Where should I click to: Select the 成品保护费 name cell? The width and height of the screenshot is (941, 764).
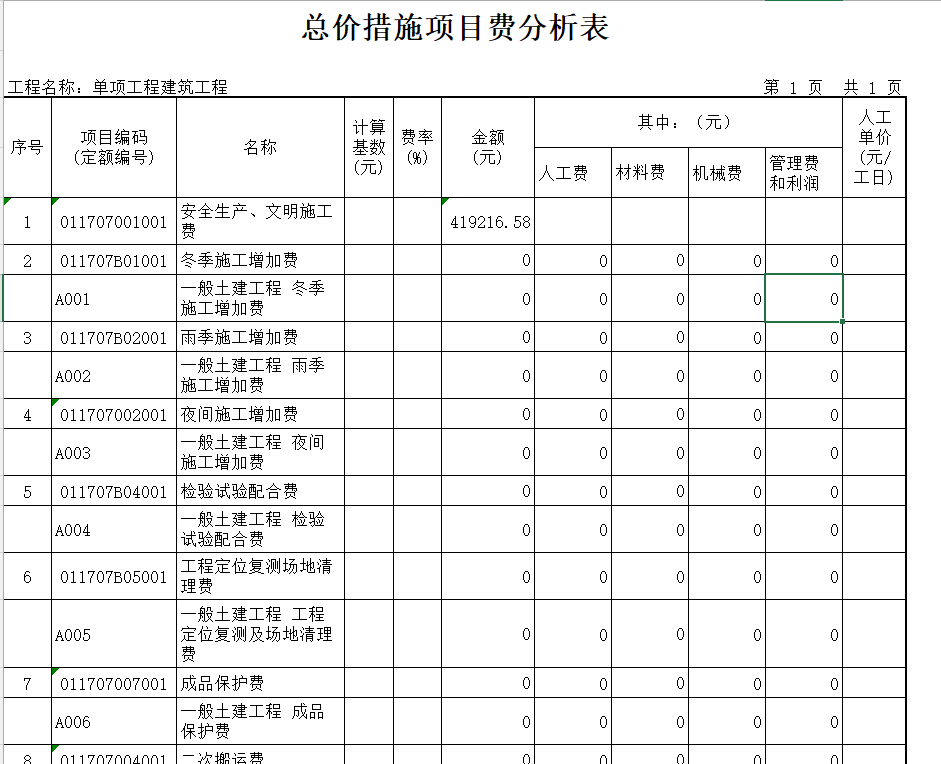click(260, 683)
